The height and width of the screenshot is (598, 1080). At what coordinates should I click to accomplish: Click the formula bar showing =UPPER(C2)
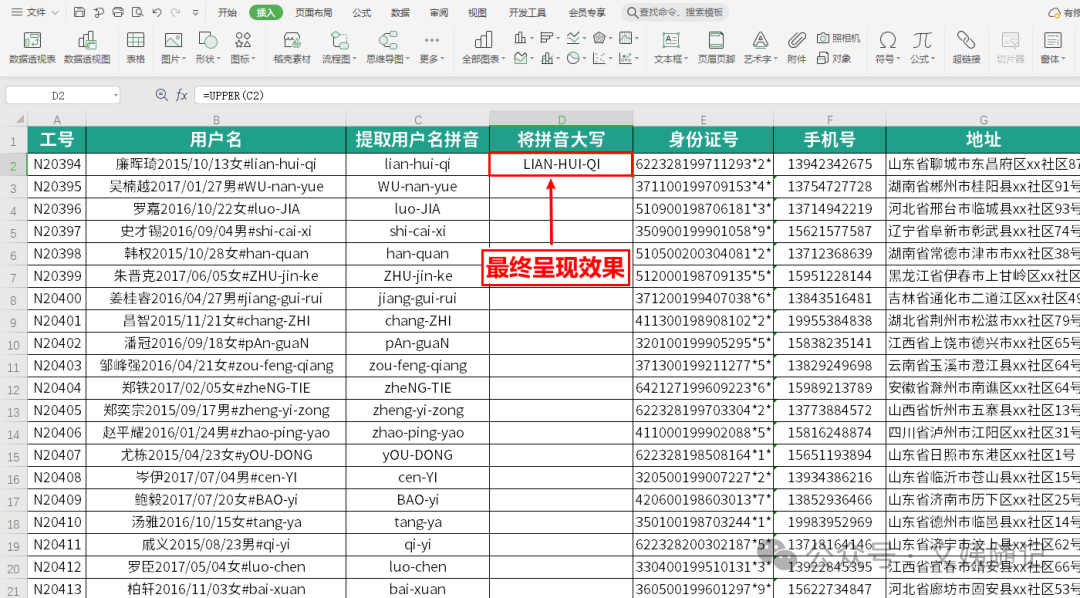coord(637,95)
